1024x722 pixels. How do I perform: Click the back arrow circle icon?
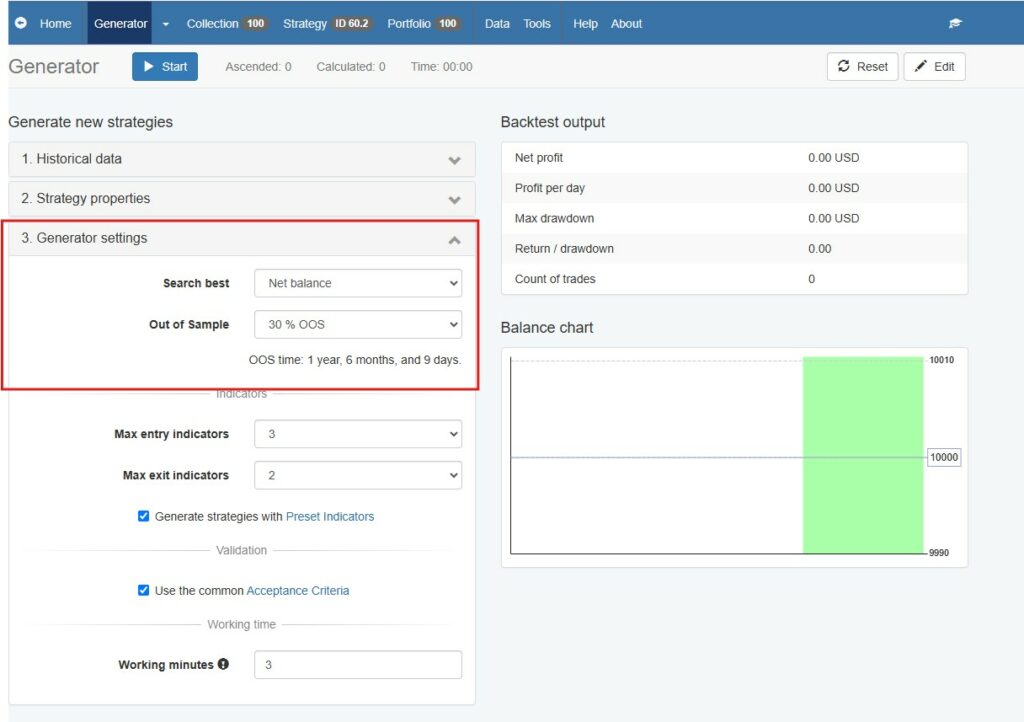[x=21, y=23]
